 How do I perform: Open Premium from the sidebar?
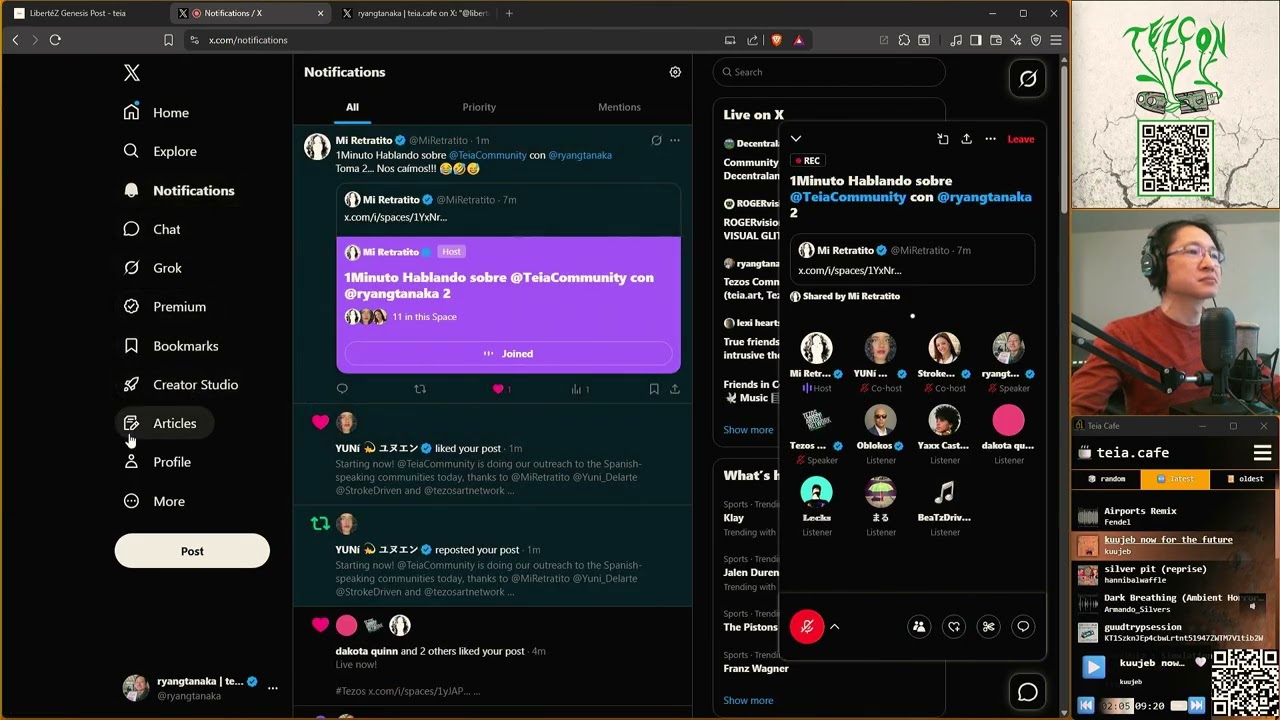point(165,307)
